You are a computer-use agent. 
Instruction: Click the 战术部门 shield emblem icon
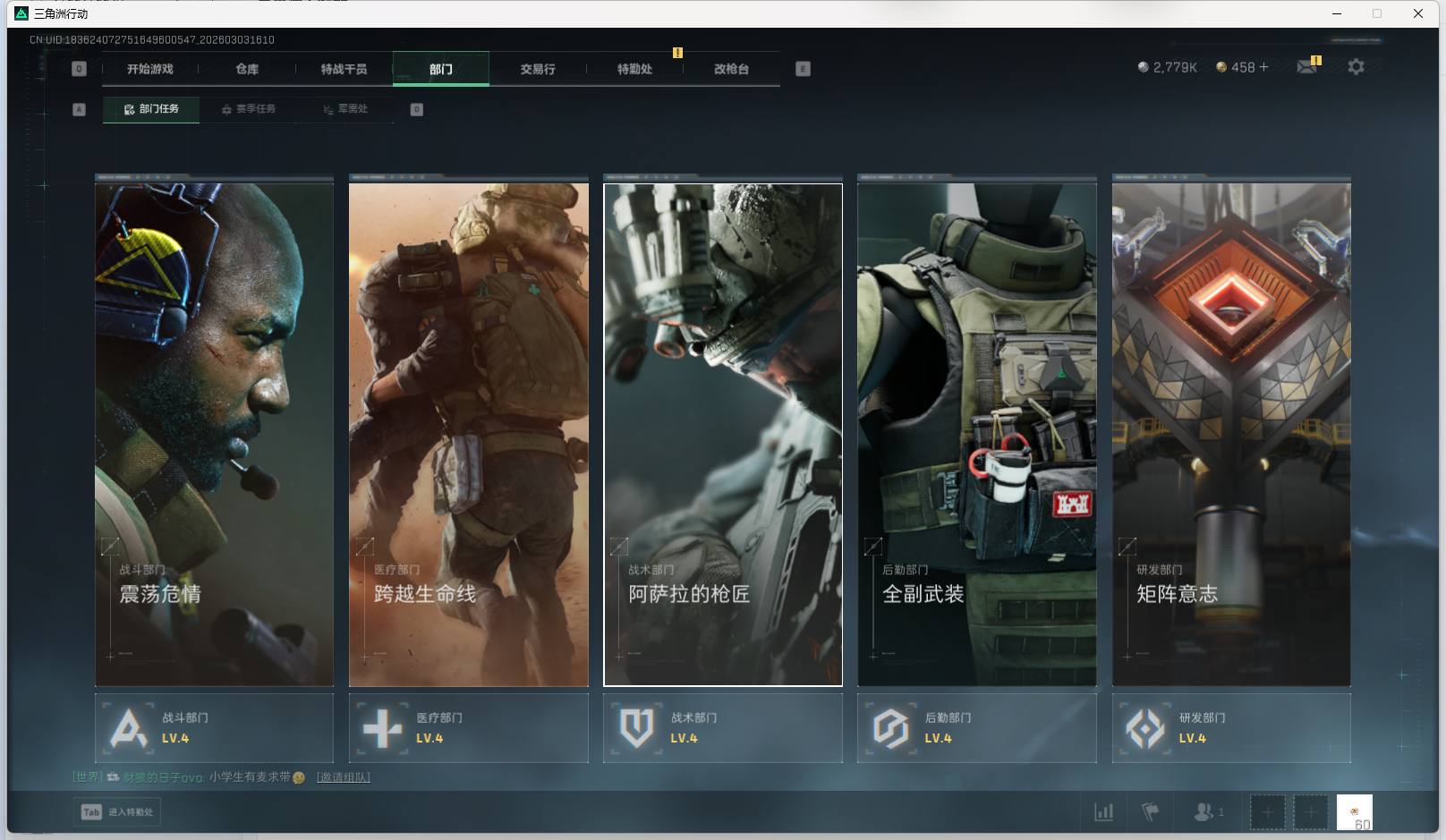pyautogui.click(x=636, y=728)
